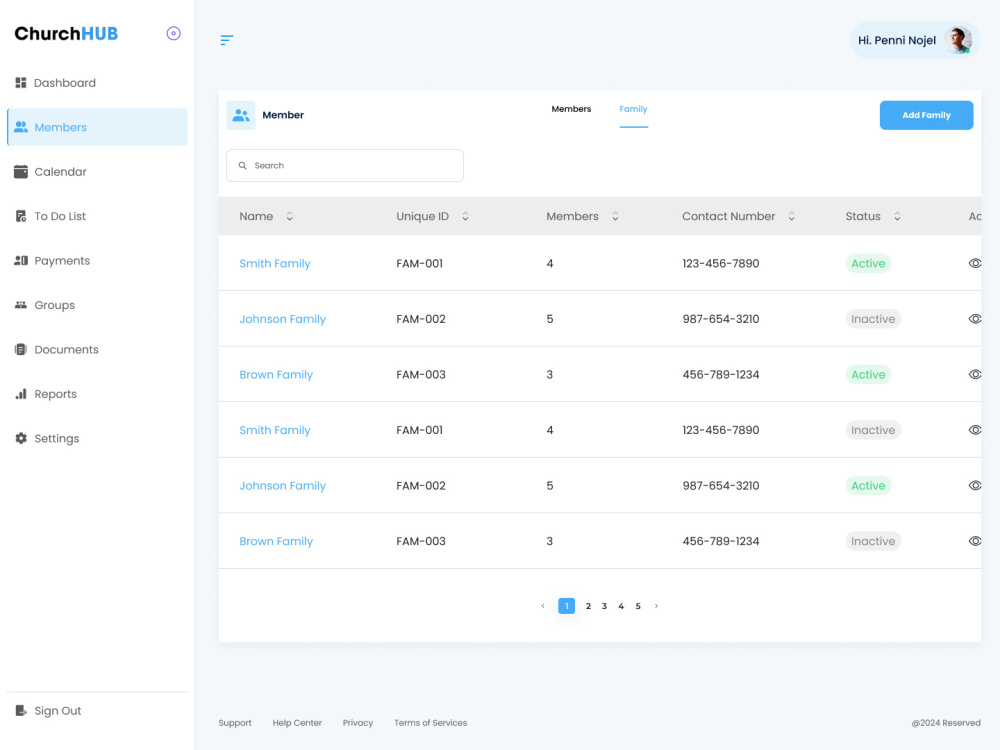View Inactive Smith Family row eye icon
This screenshot has height=750, width=1000.
tap(974, 430)
